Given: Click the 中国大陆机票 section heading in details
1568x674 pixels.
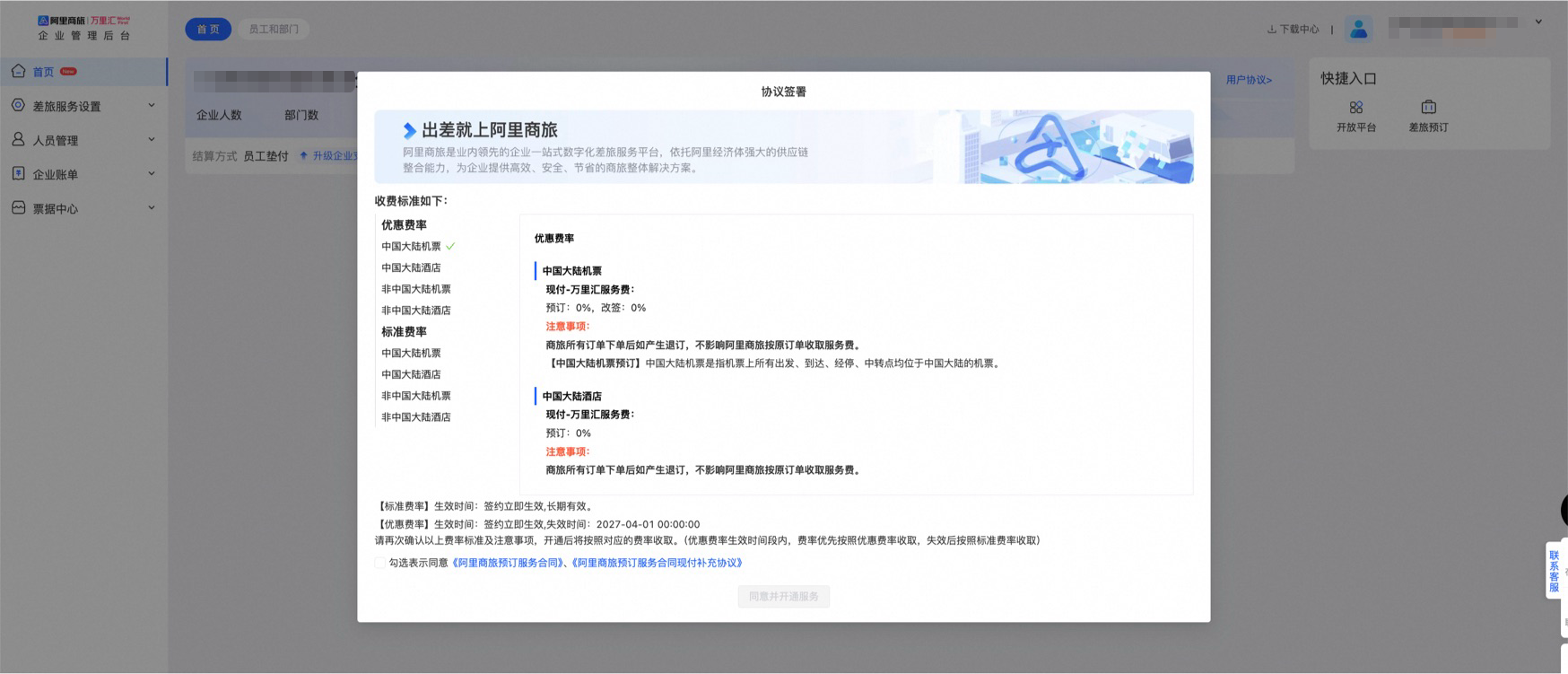Looking at the screenshot, I should (x=571, y=271).
